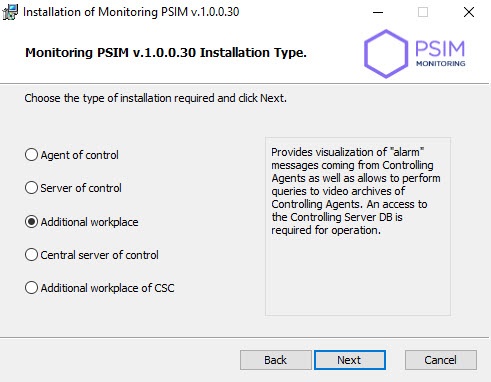Click the disabled maximize window icon
Image resolution: width=491 pixels, height=382 pixels.
423,12
